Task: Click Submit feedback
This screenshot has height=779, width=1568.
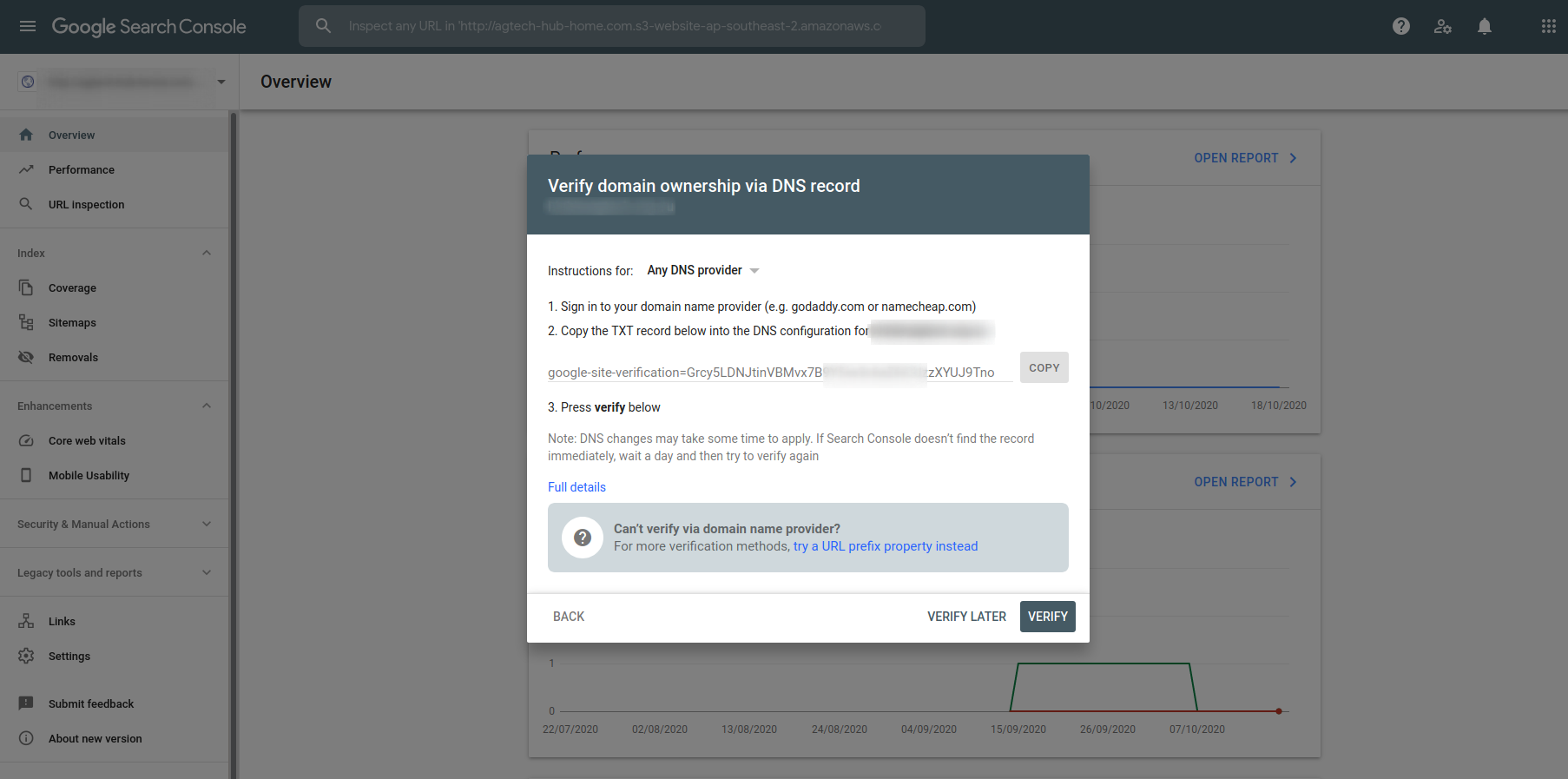Action: [114, 703]
